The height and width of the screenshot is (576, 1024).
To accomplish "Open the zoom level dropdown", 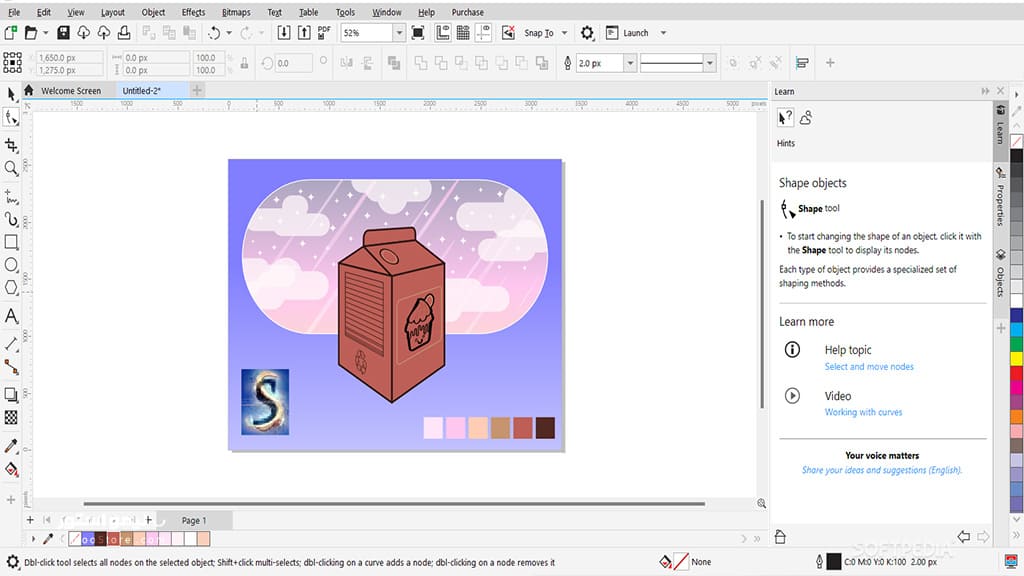I will click(399, 33).
